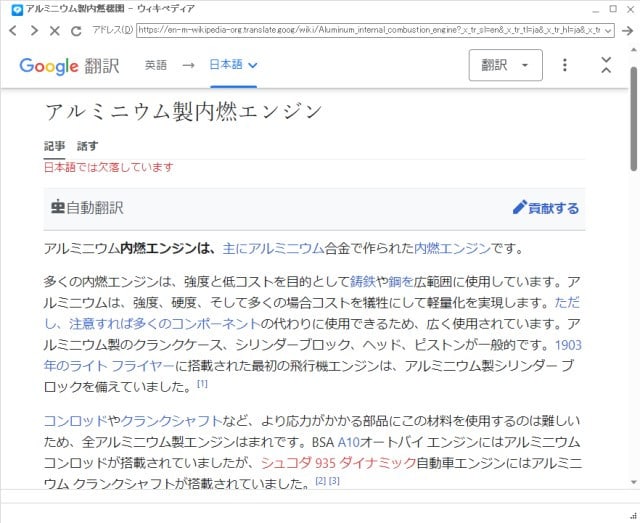Go forward with the browser forward arrow
640x523 pixels.
[34, 30]
